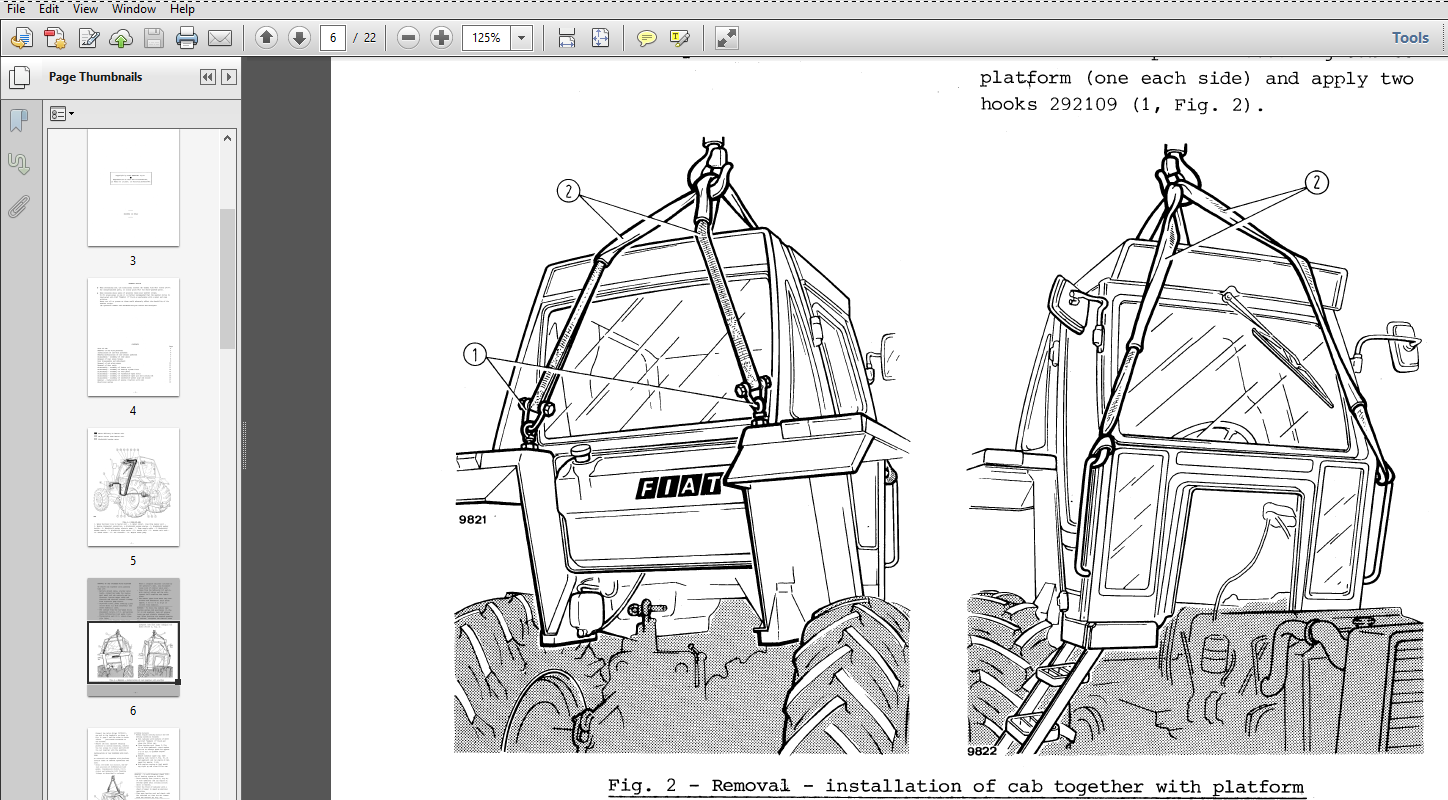This screenshot has width=1448, height=800.
Task: Open the Edit menu
Action: [49, 9]
